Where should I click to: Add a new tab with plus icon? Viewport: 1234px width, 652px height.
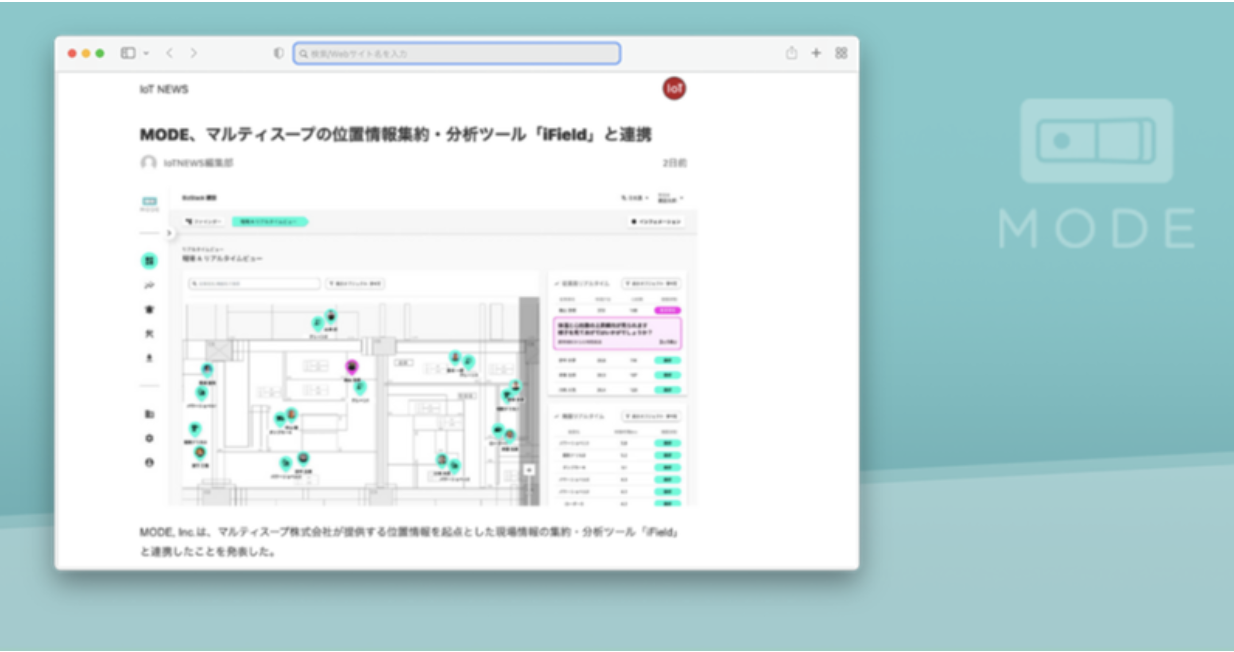point(816,53)
